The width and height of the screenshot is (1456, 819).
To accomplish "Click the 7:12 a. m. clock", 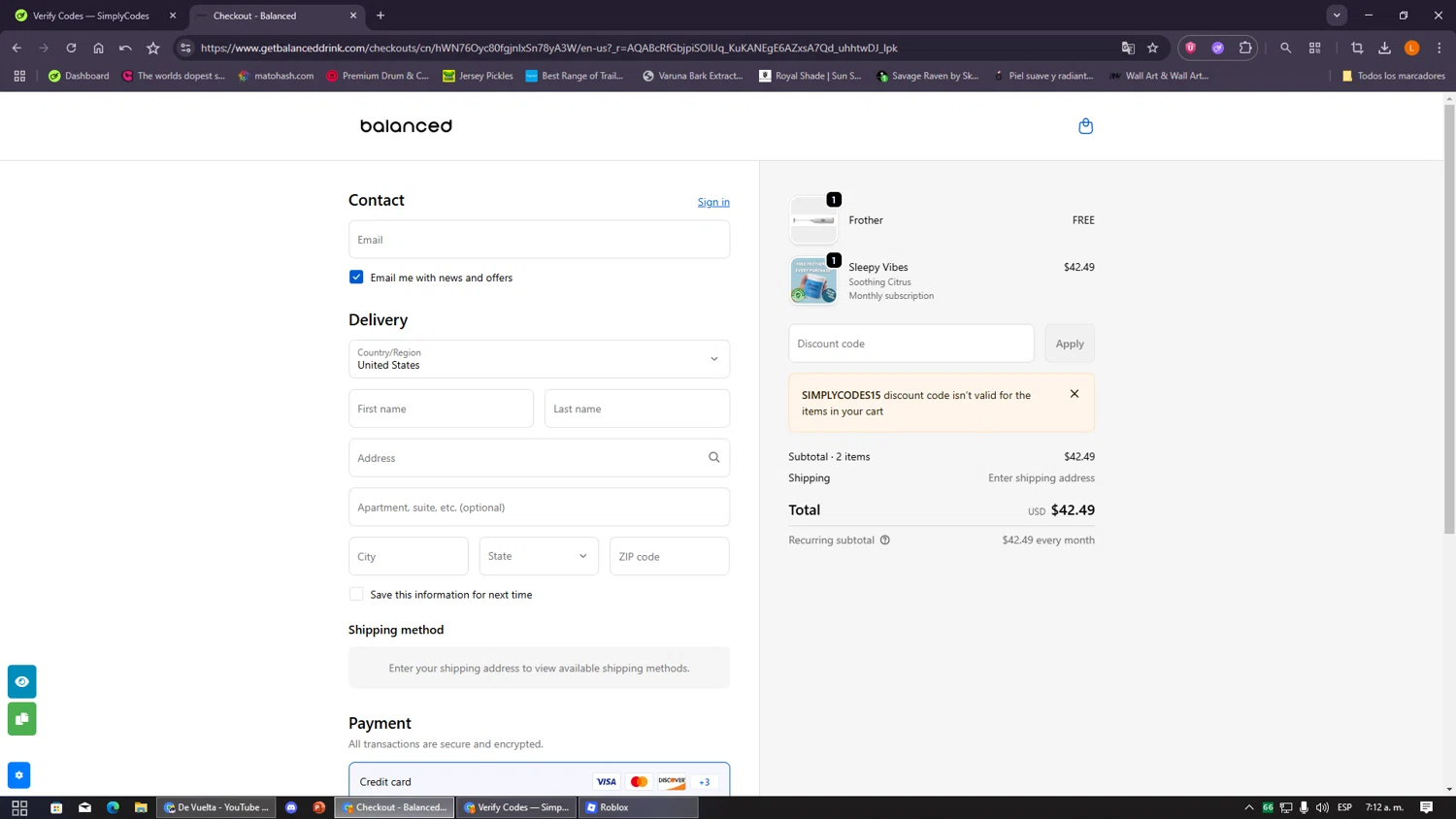I will pos(1384,807).
